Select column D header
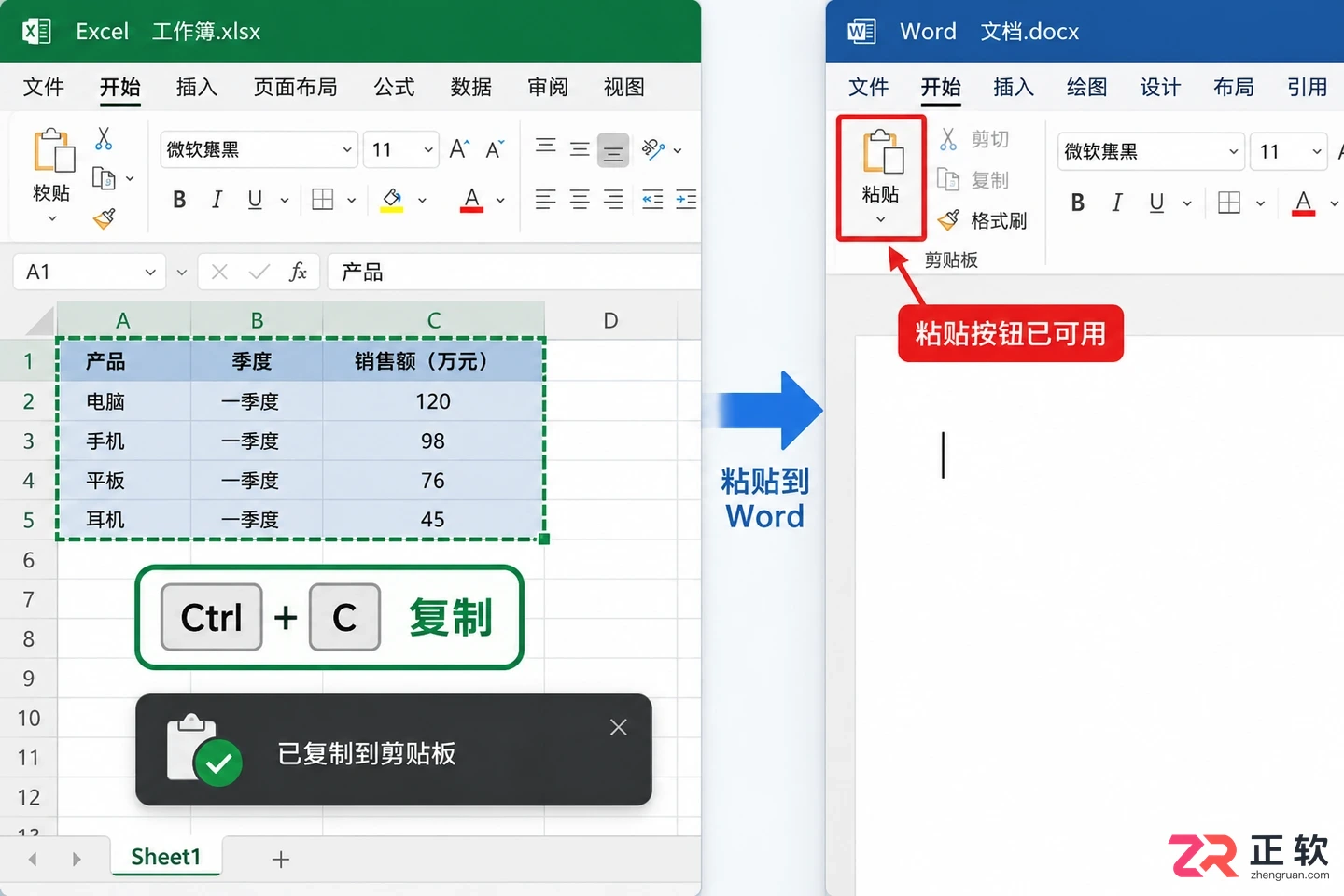 coord(610,320)
